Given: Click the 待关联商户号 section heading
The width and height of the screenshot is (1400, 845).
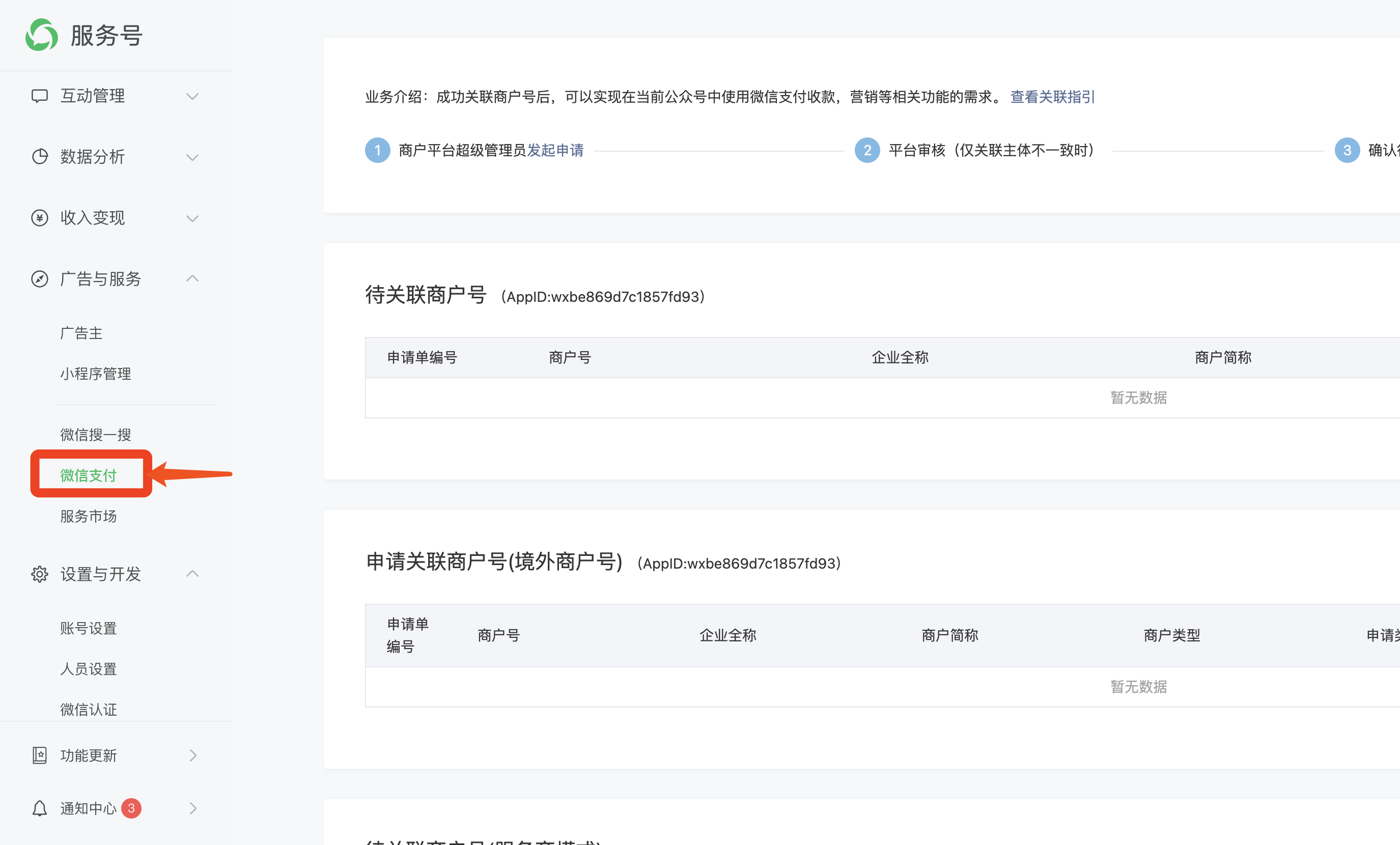Looking at the screenshot, I should tap(426, 294).
